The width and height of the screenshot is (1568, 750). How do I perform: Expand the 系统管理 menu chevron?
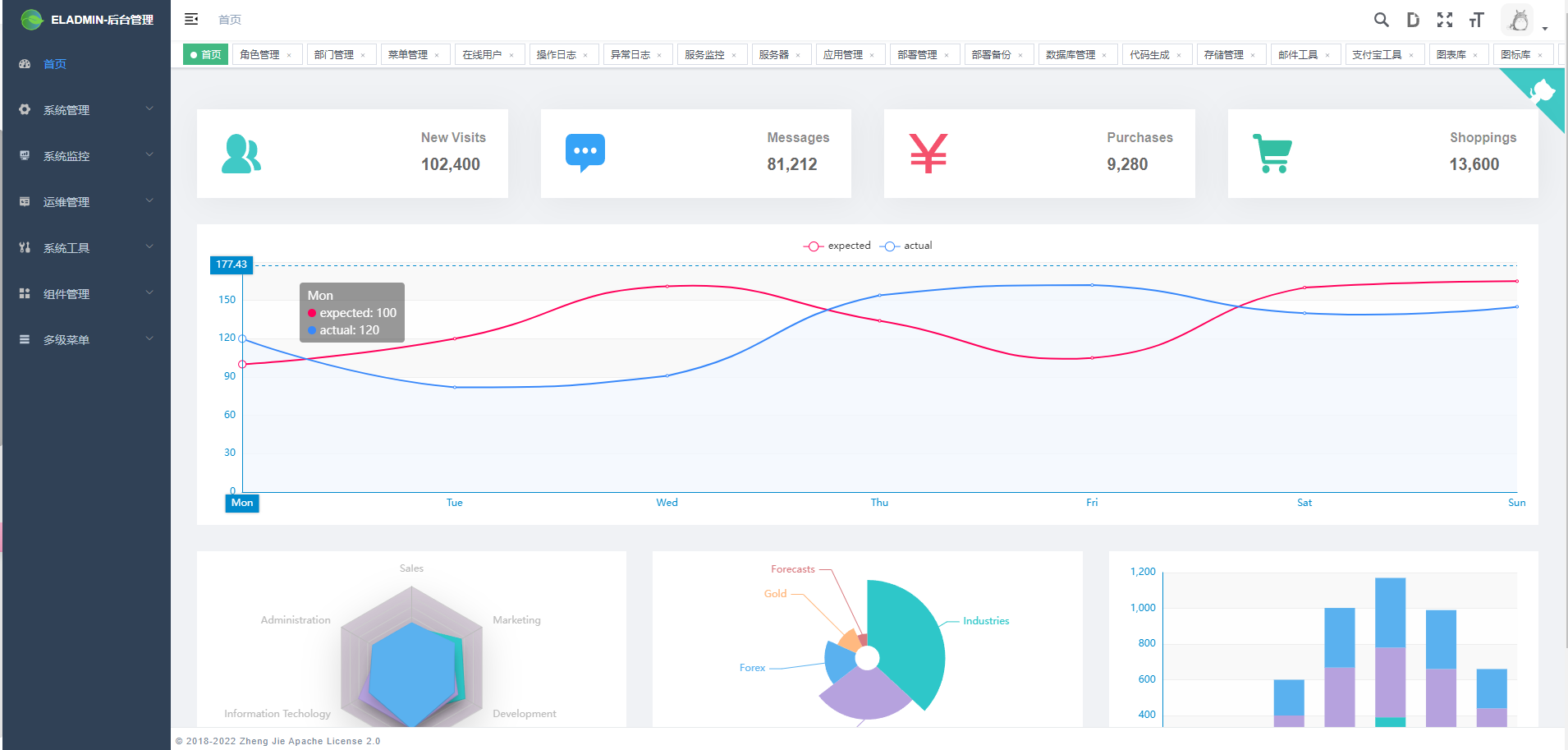[x=149, y=108]
